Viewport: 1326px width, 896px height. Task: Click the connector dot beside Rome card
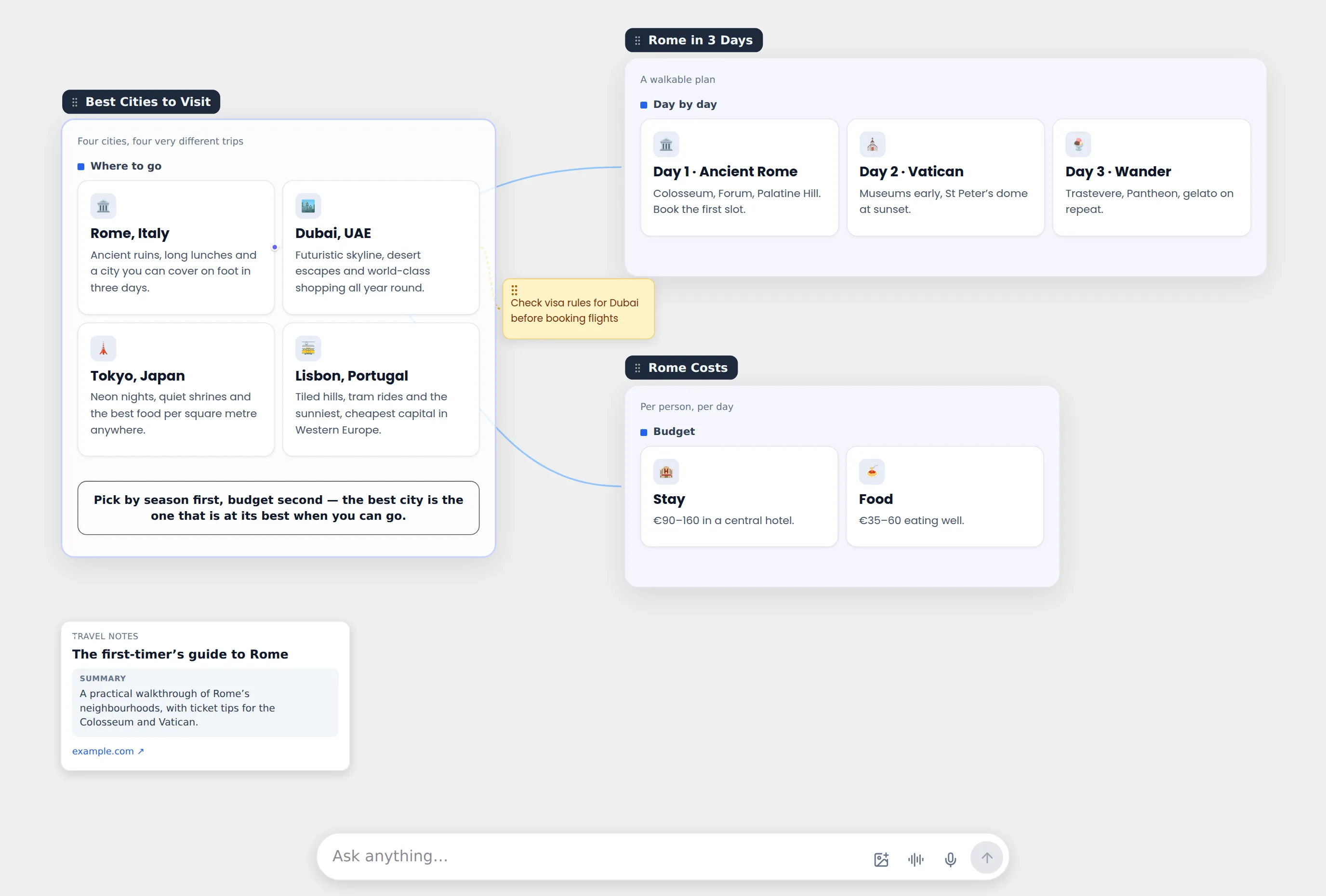click(x=275, y=248)
